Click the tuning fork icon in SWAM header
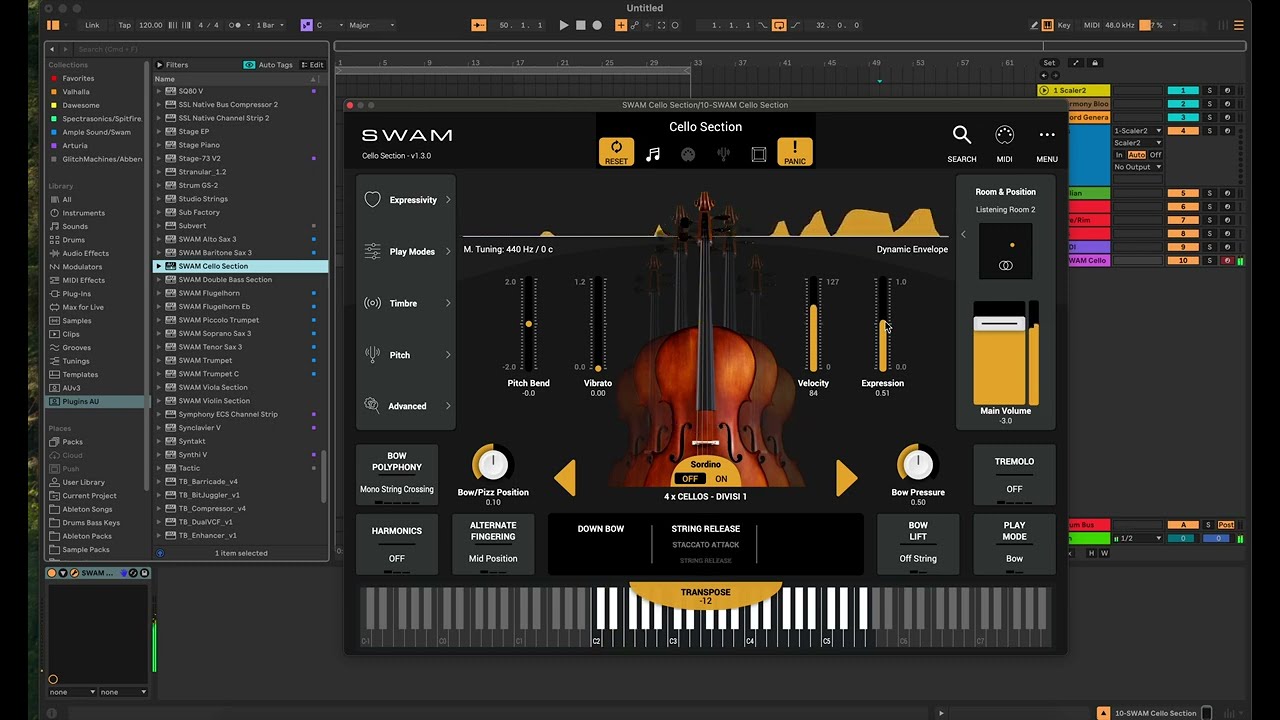Image resolution: width=1280 pixels, height=720 pixels. coord(723,154)
